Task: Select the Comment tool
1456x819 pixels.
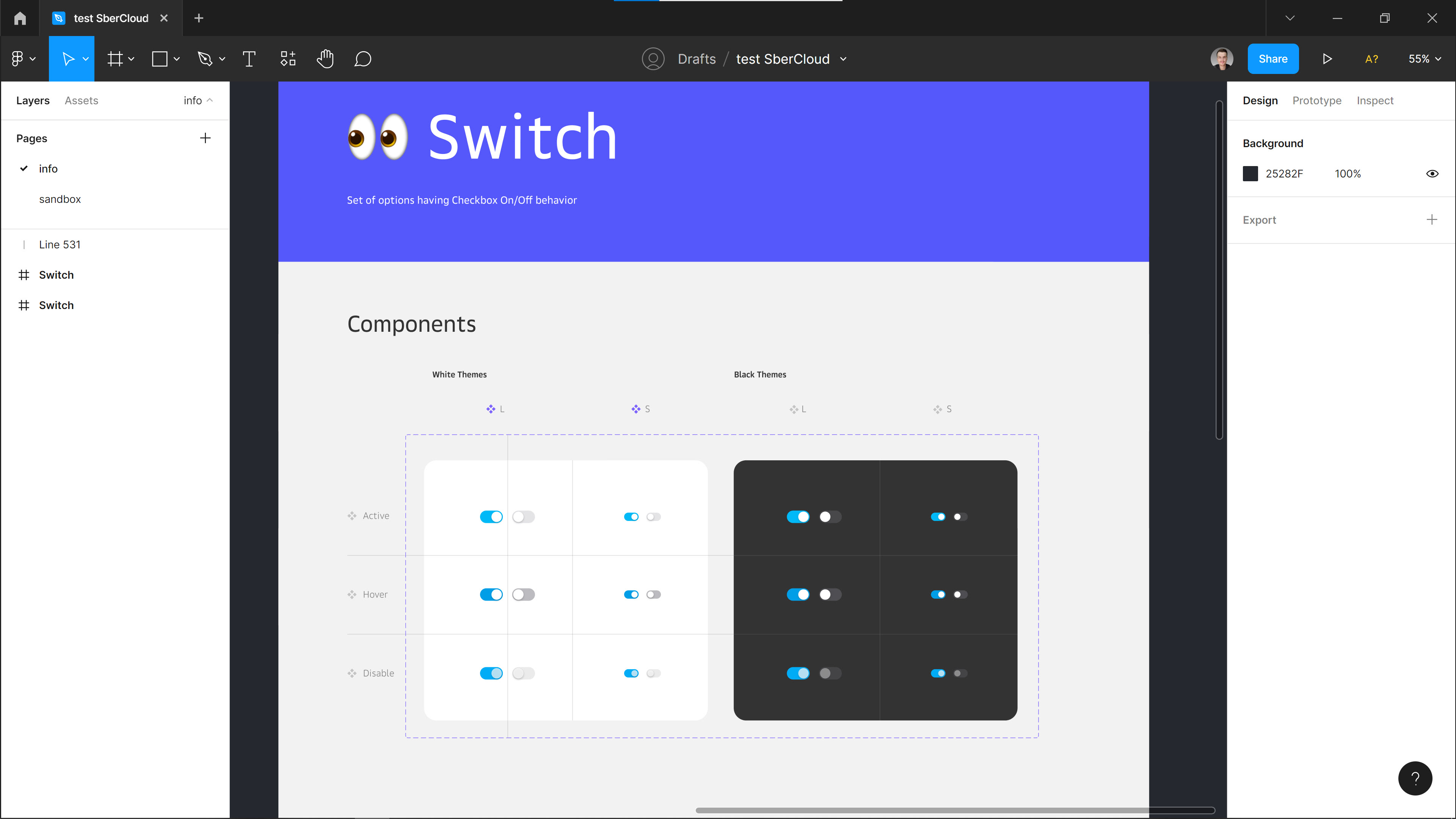Action: pos(362,59)
